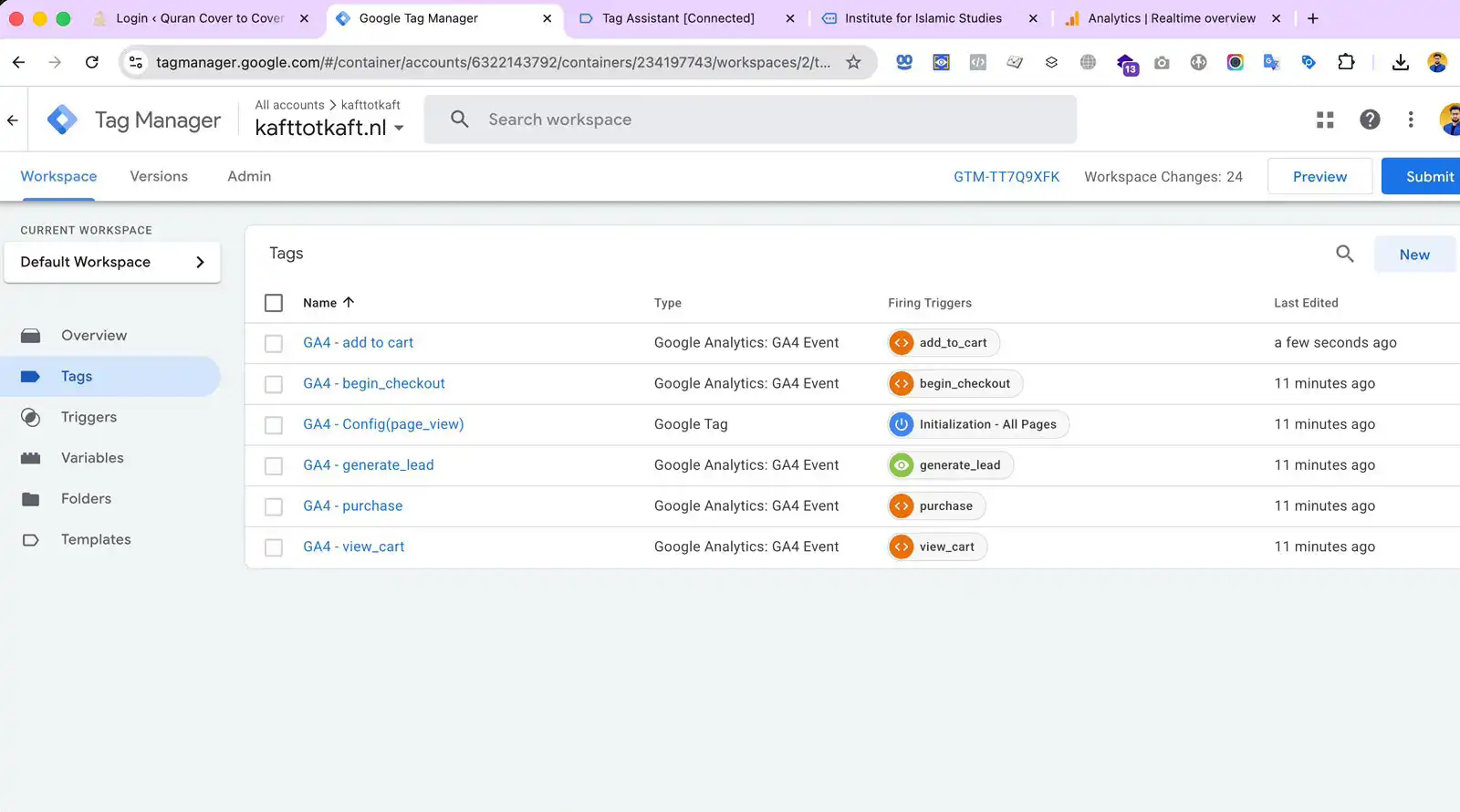This screenshot has height=812, width=1460.
Task: Click Workspace Changes: 24 text
Action: click(x=1163, y=177)
